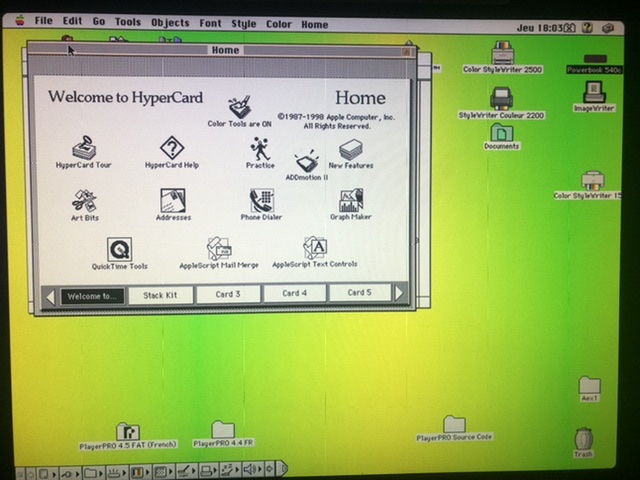The height and width of the screenshot is (480, 640).
Task: Click the right arrow next-card button
Action: [400, 294]
